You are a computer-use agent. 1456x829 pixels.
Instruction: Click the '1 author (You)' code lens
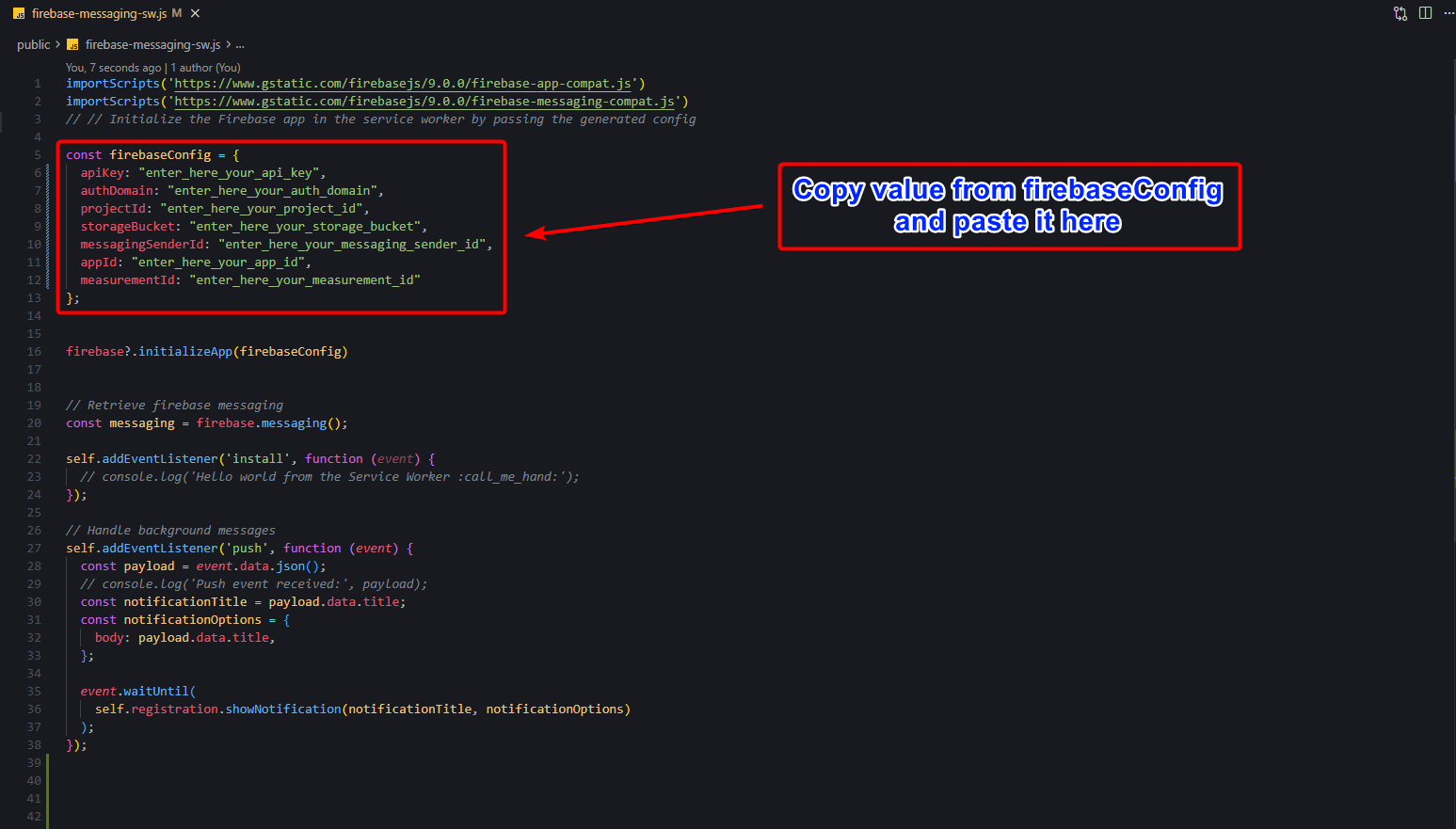[x=205, y=68]
